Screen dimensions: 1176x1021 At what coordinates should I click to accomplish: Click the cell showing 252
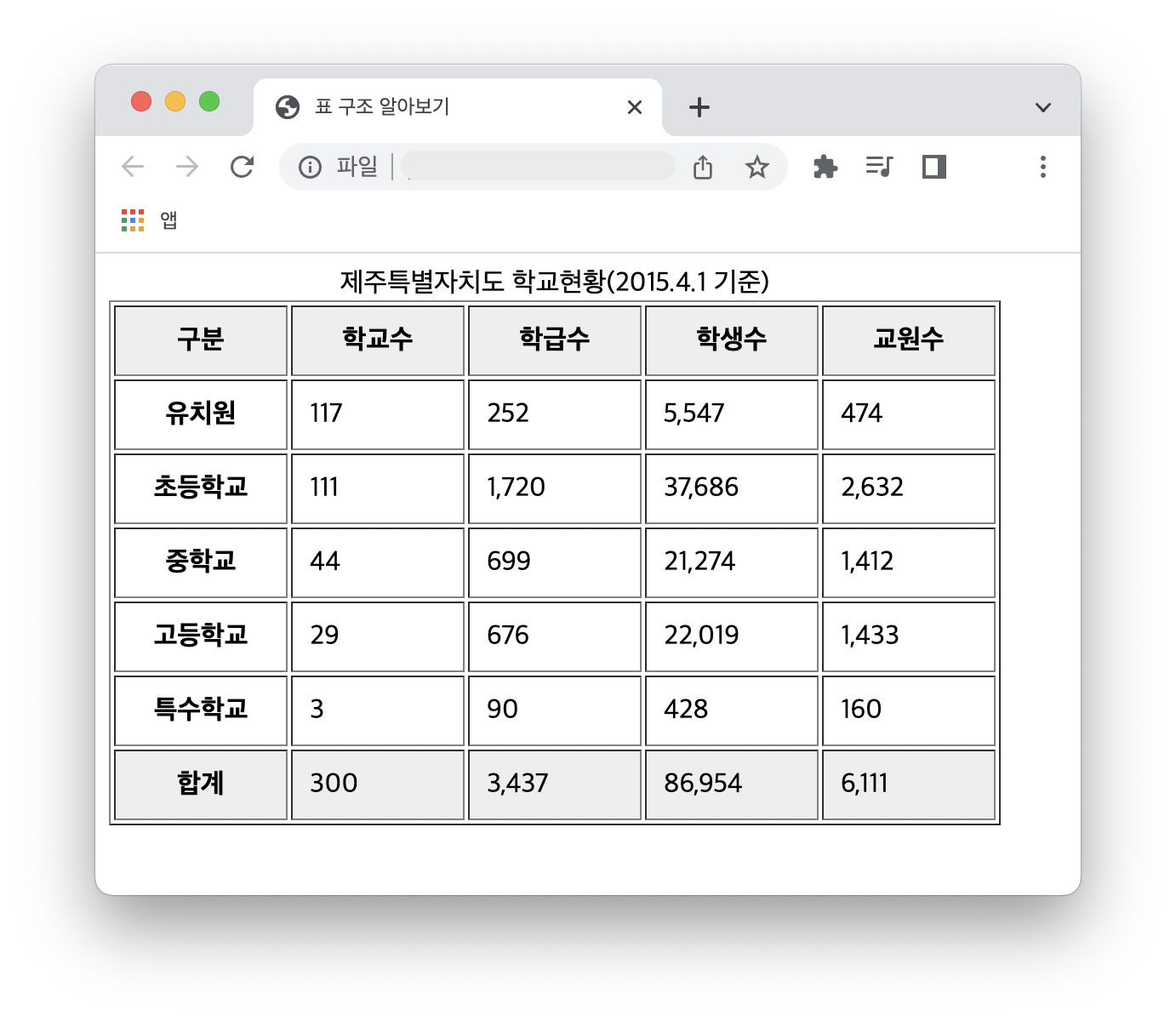pos(555,414)
